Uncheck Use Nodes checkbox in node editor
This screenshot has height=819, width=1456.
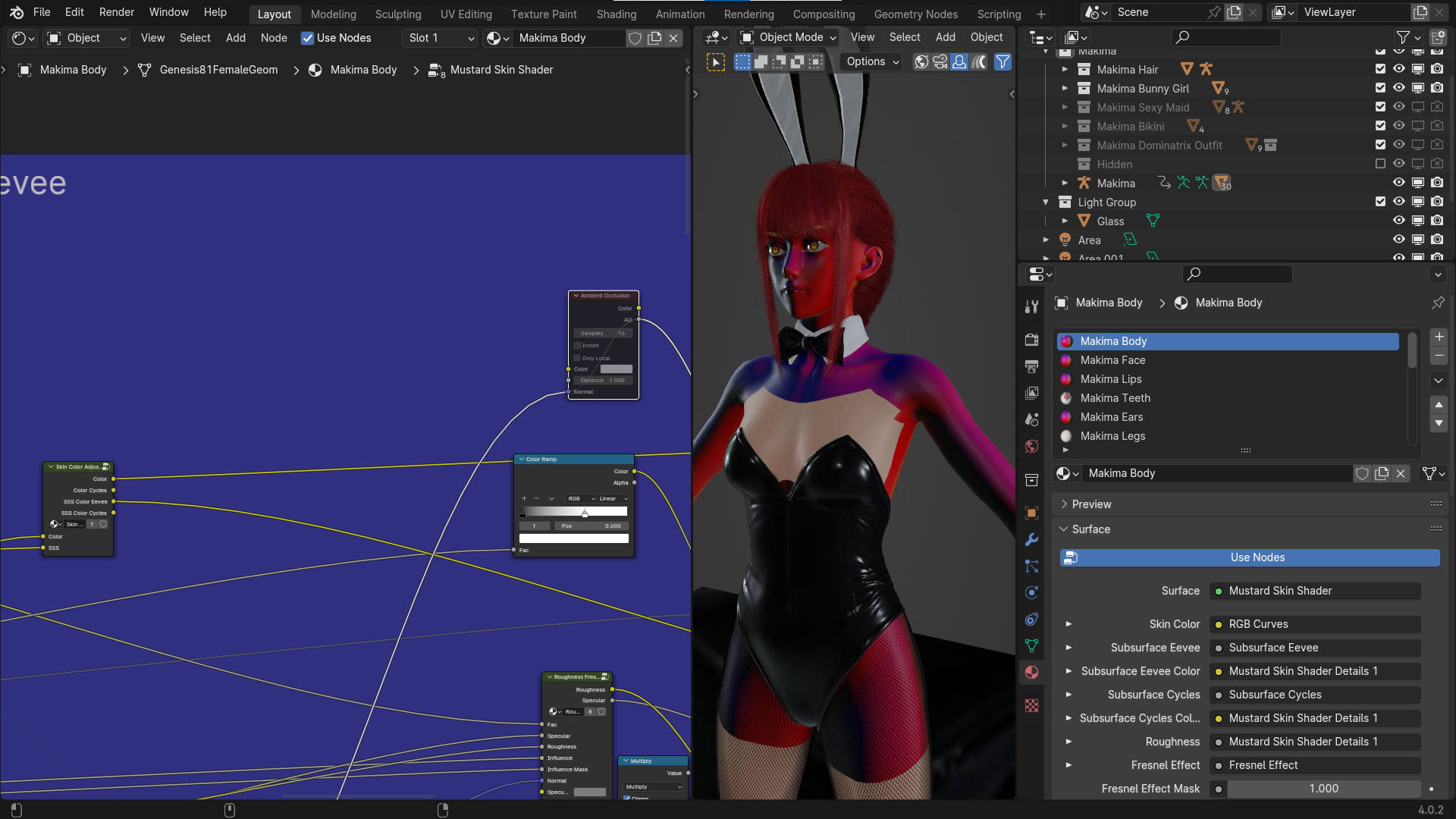tap(307, 38)
